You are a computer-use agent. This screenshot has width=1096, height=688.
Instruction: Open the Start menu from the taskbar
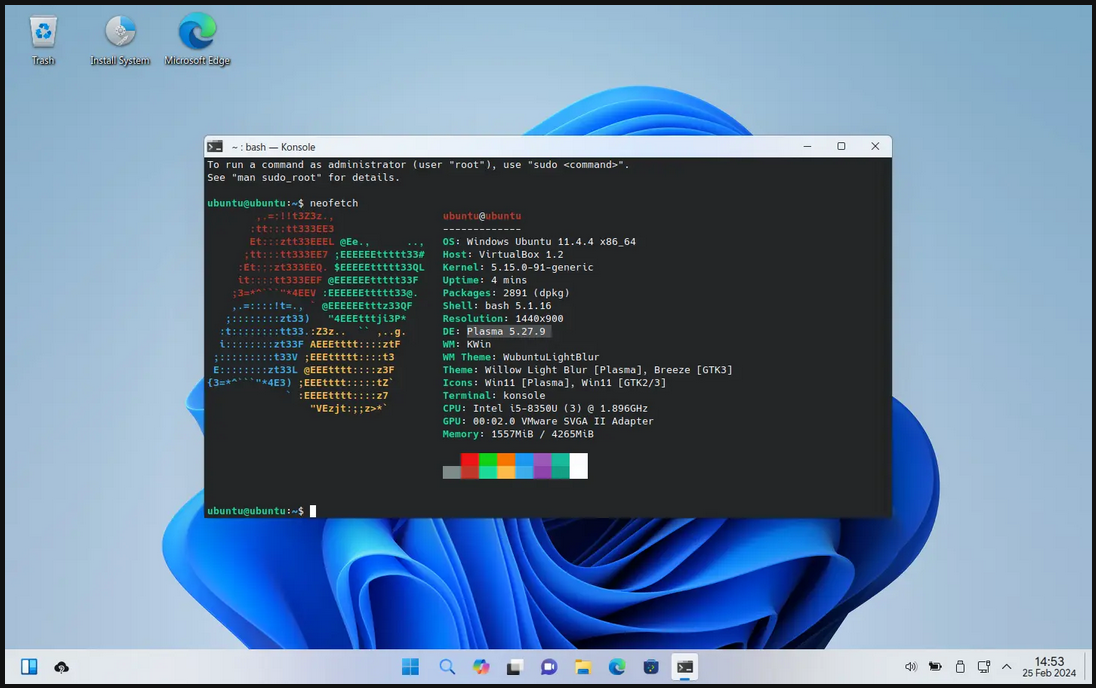[x=411, y=667]
